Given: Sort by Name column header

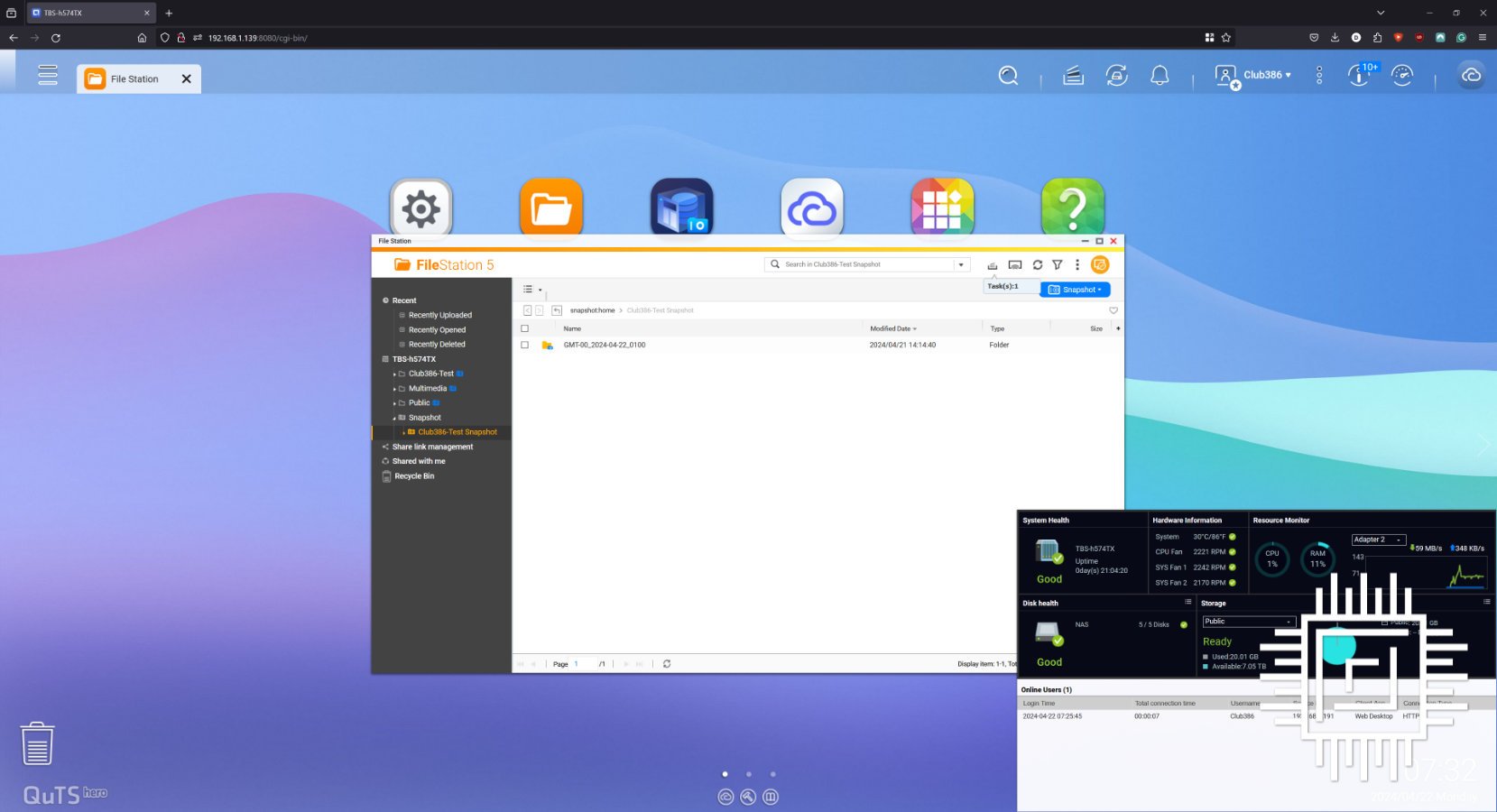Looking at the screenshot, I should tap(572, 328).
